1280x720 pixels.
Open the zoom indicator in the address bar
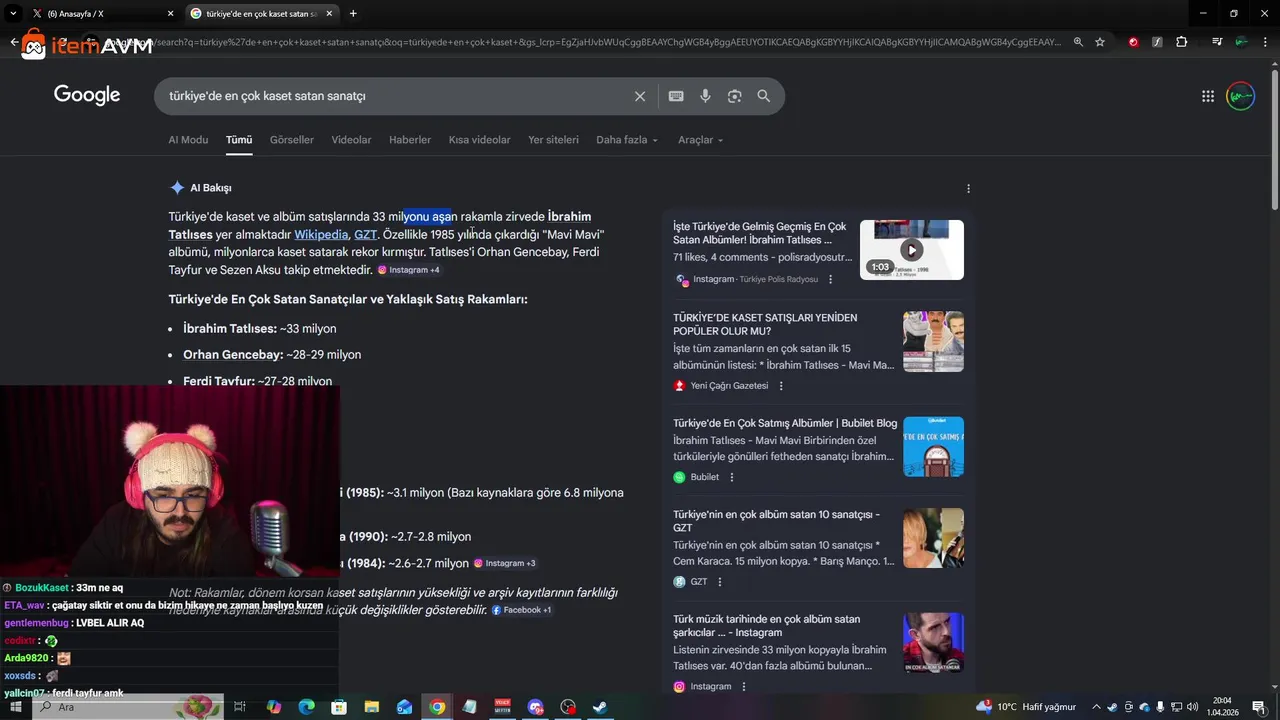[1078, 42]
